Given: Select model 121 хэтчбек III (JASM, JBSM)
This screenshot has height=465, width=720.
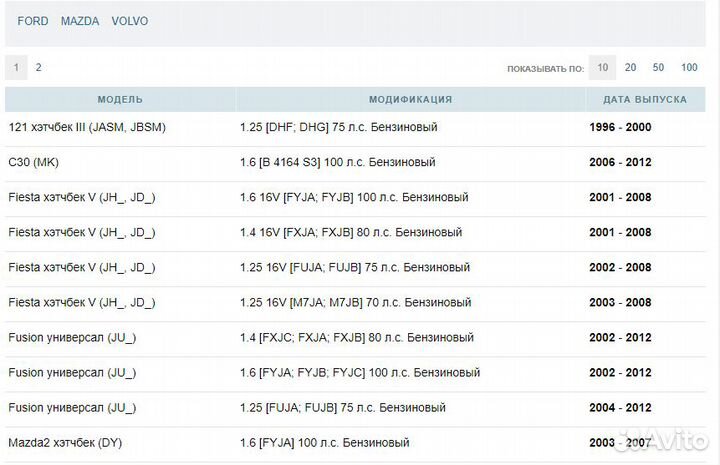Looking at the screenshot, I should [87, 127].
